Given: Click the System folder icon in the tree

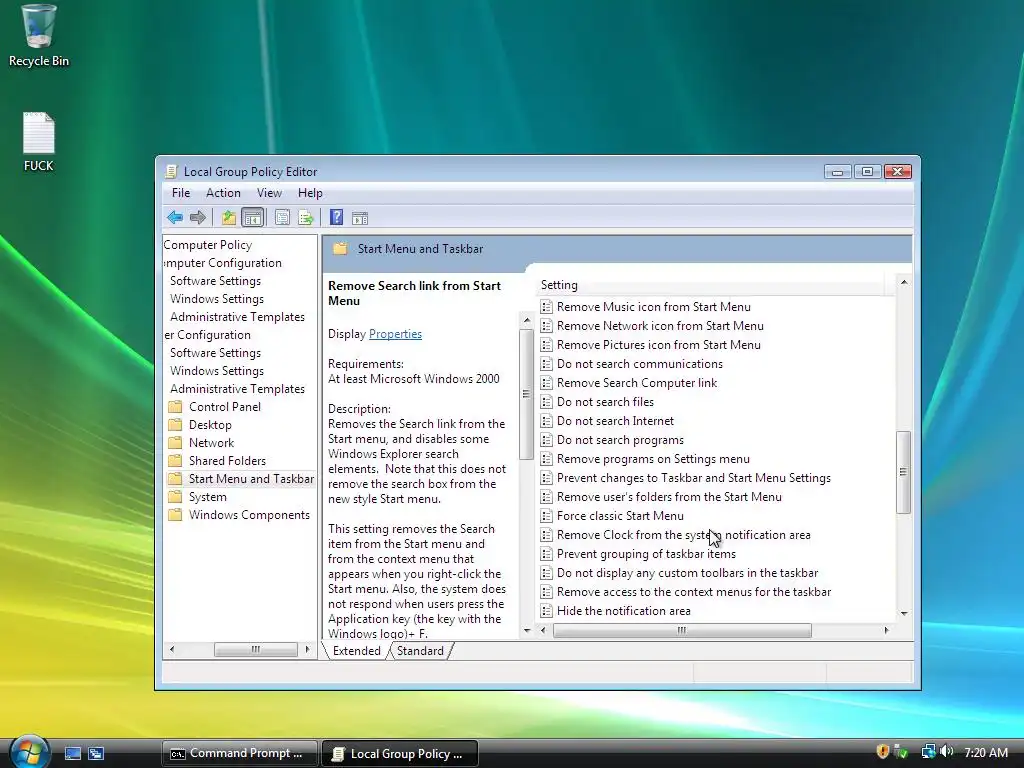Looking at the screenshot, I should point(175,497).
